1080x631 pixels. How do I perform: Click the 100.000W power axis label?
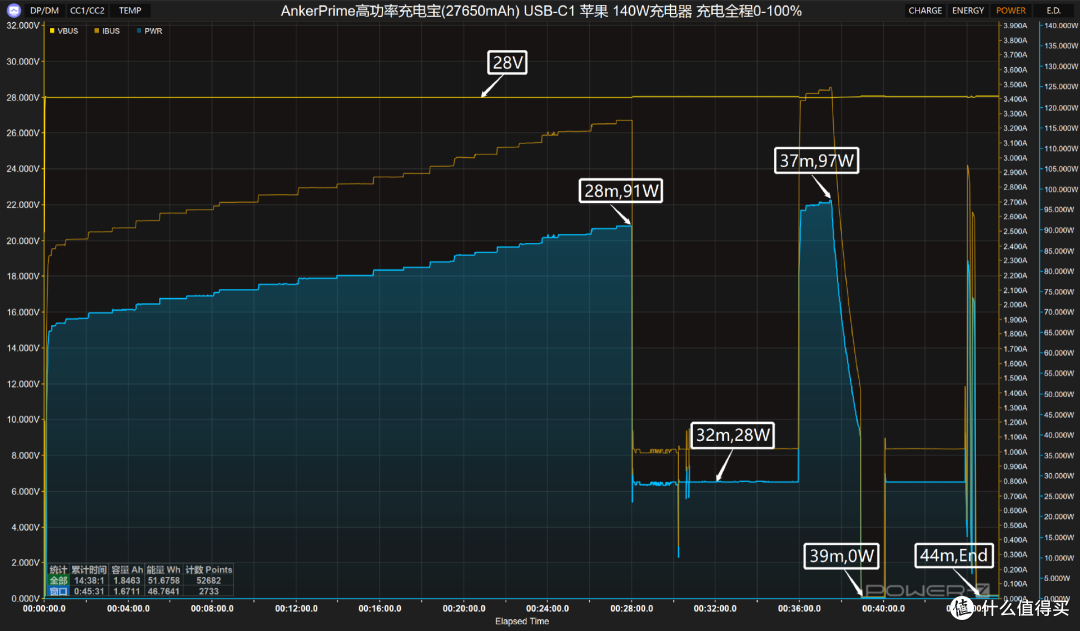(1061, 189)
